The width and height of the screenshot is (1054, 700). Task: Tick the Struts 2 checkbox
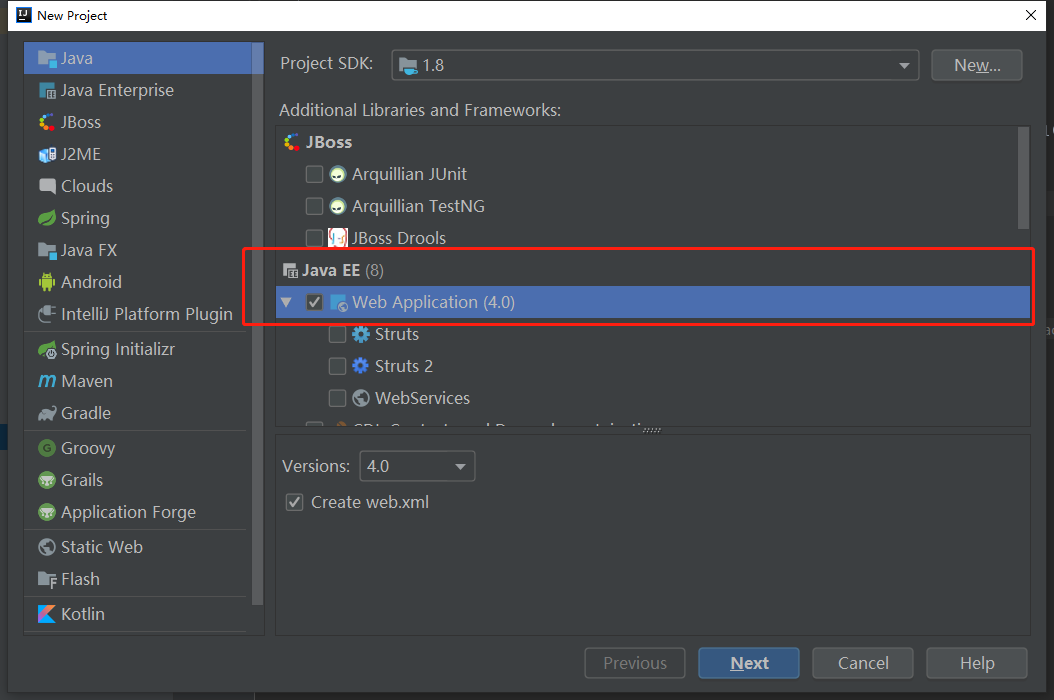pos(337,366)
